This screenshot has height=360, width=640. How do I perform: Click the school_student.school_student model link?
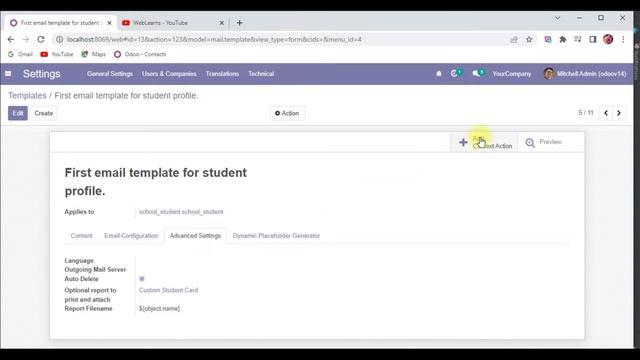point(181,212)
